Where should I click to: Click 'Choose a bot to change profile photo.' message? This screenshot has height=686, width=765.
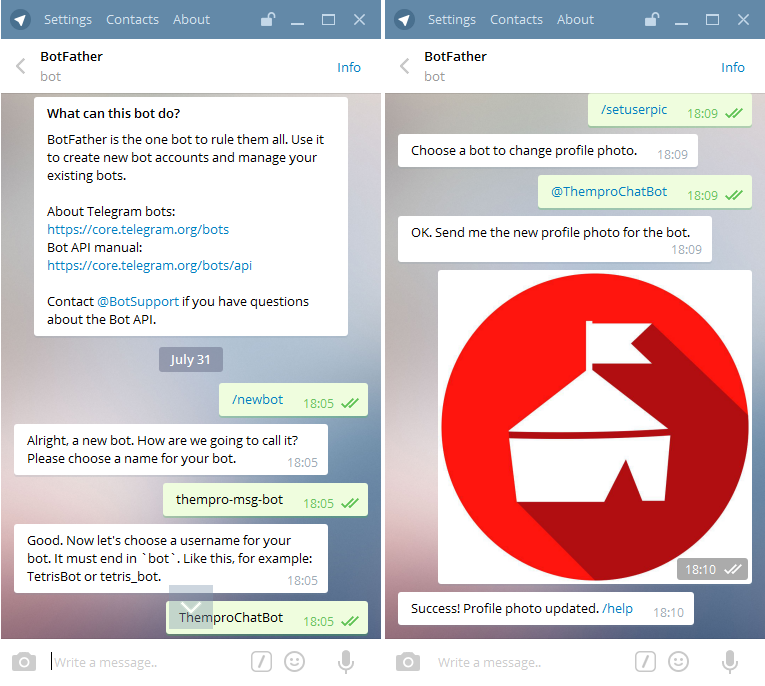click(547, 151)
